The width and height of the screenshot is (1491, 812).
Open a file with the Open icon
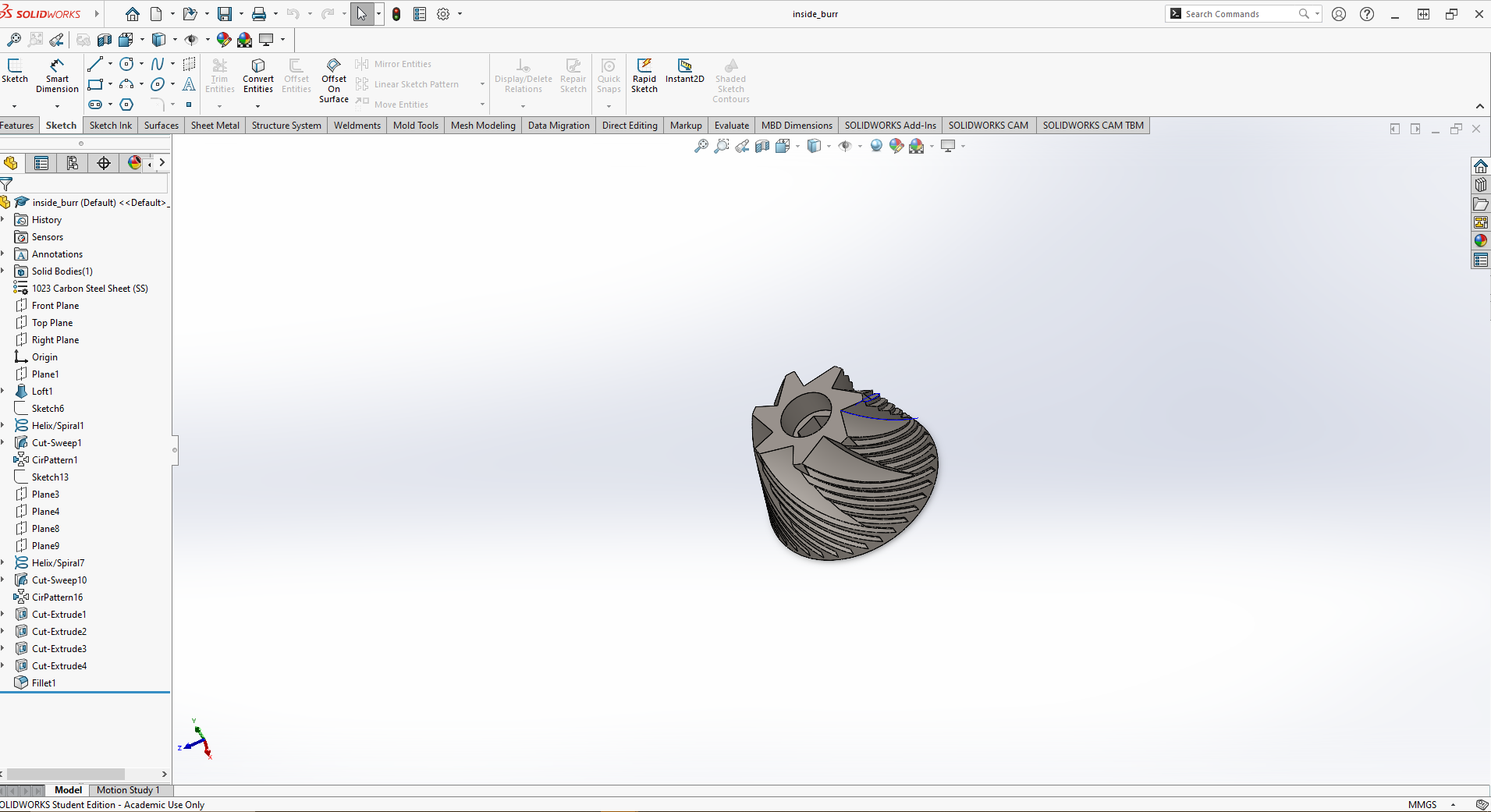(x=190, y=14)
